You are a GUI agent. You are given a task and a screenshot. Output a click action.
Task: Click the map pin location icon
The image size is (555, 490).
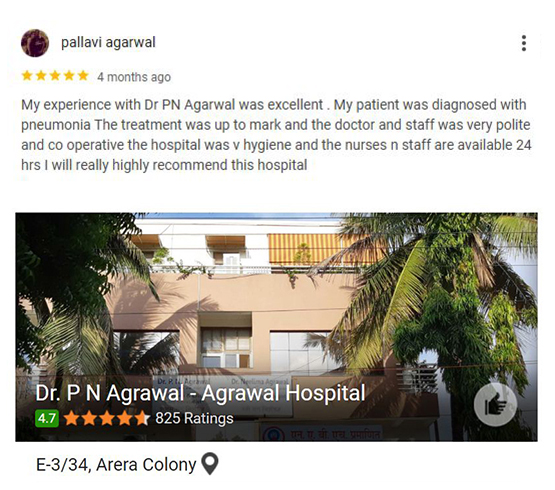[210, 463]
